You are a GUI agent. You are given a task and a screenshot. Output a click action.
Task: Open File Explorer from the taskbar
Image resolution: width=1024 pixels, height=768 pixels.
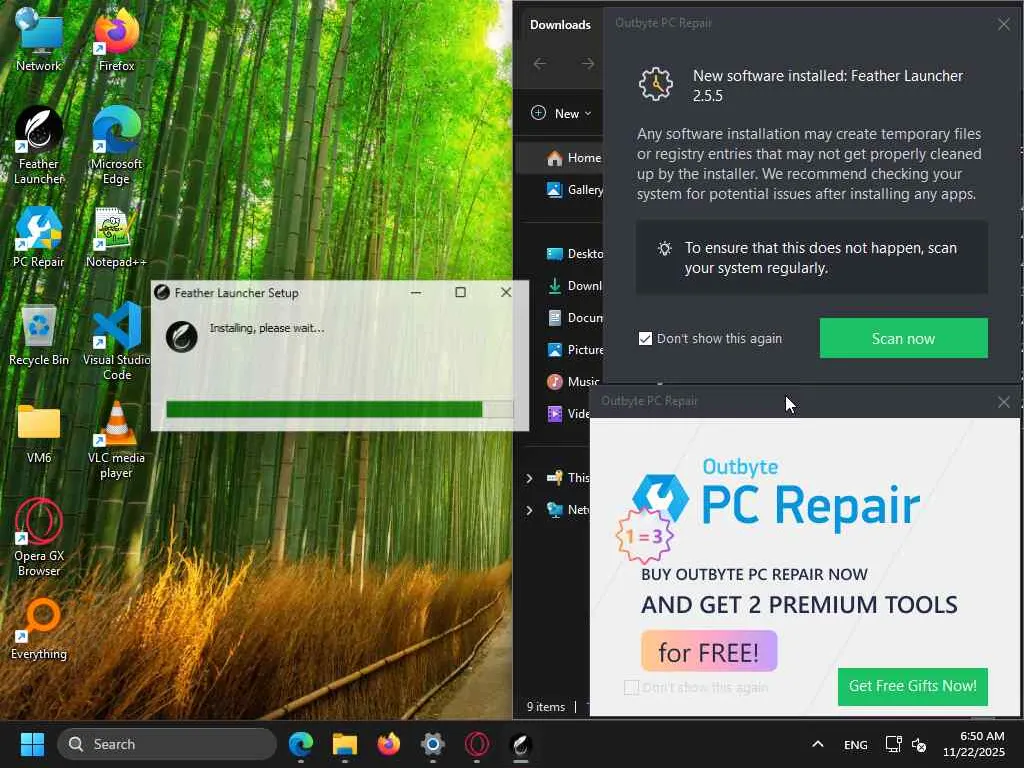click(345, 744)
